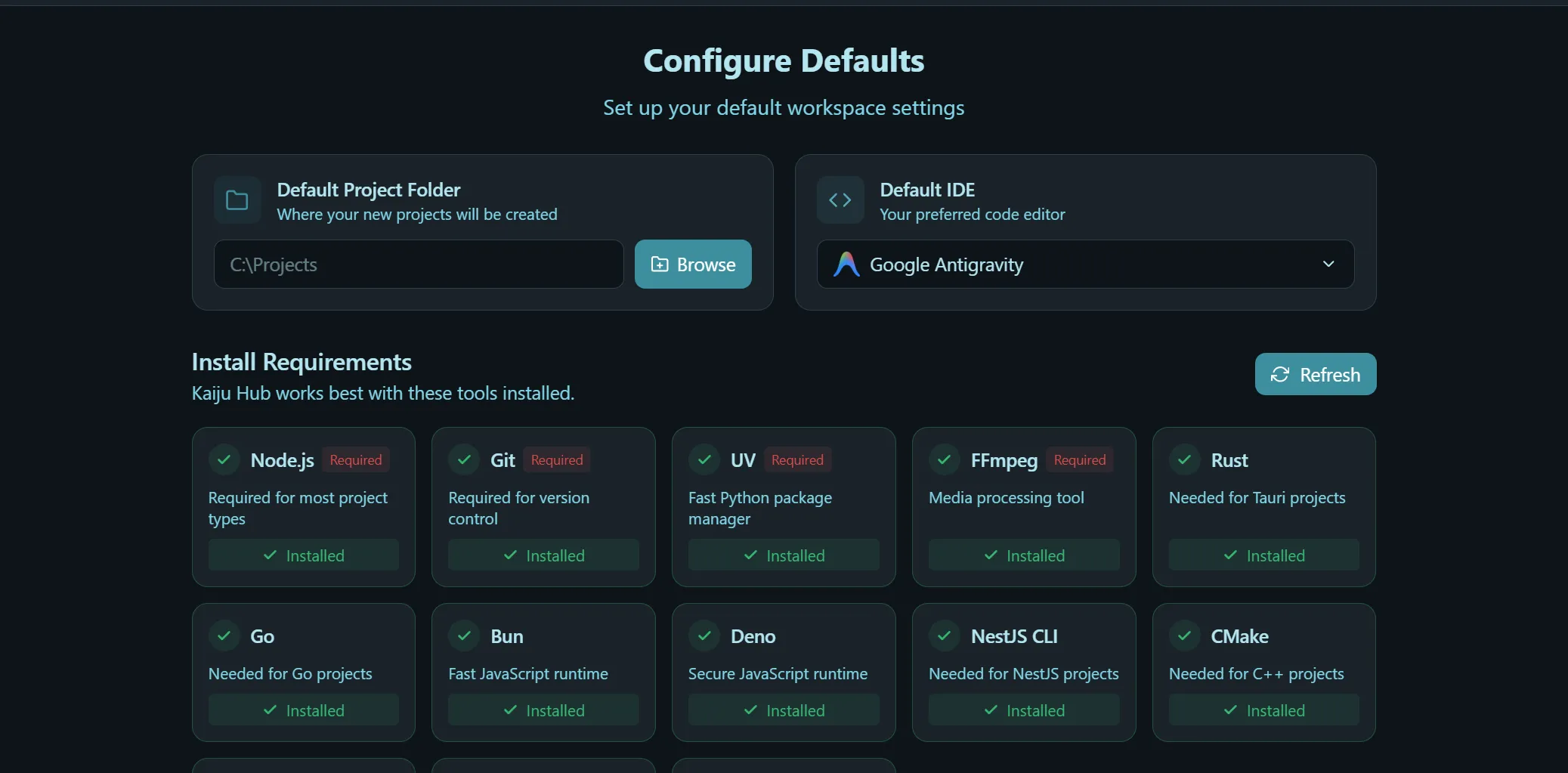Click 'Needed for C++ projects' description
Screen dimensions: 1568x773
[x=1257, y=674]
